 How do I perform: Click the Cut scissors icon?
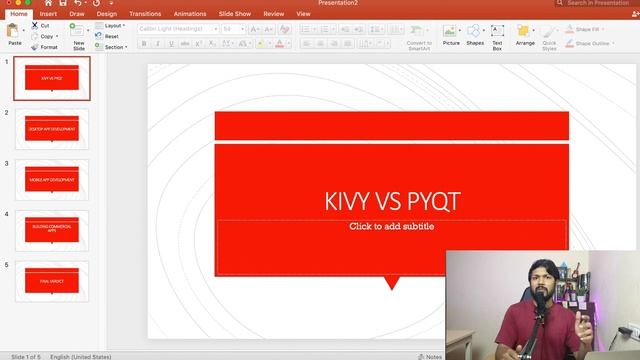pos(35,25)
